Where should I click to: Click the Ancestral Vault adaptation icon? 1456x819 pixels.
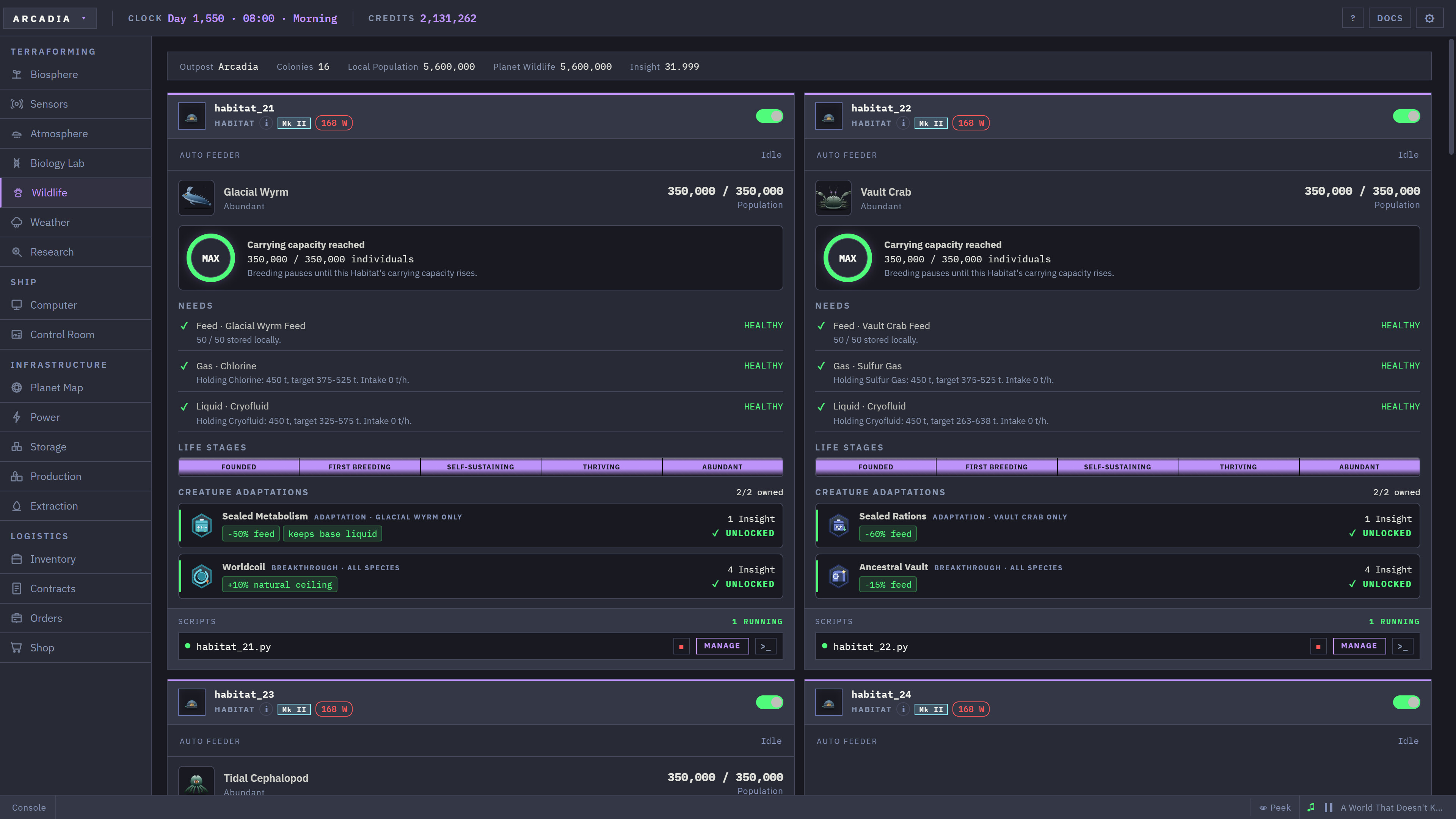[838, 576]
